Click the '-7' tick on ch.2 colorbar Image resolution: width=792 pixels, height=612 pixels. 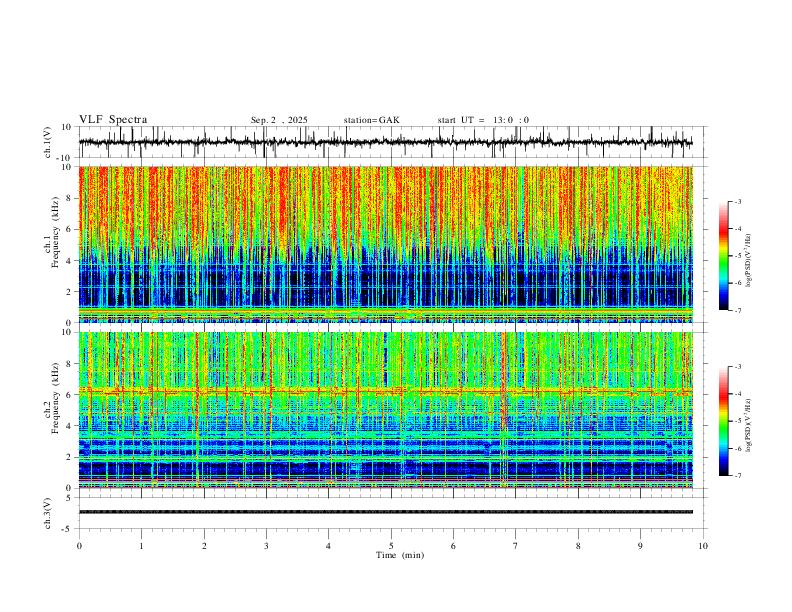coord(738,475)
